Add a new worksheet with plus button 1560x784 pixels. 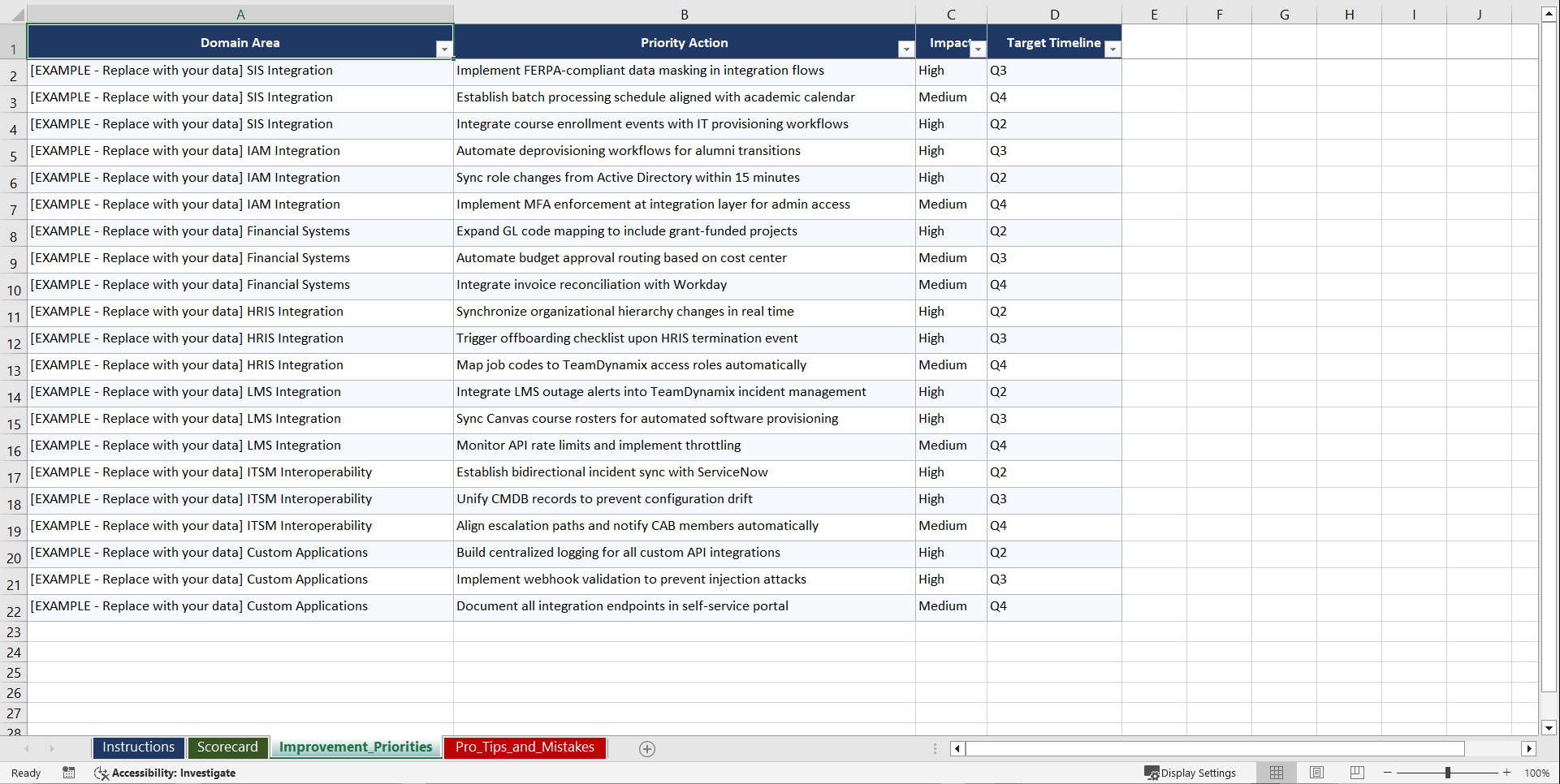(x=647, y=748)
